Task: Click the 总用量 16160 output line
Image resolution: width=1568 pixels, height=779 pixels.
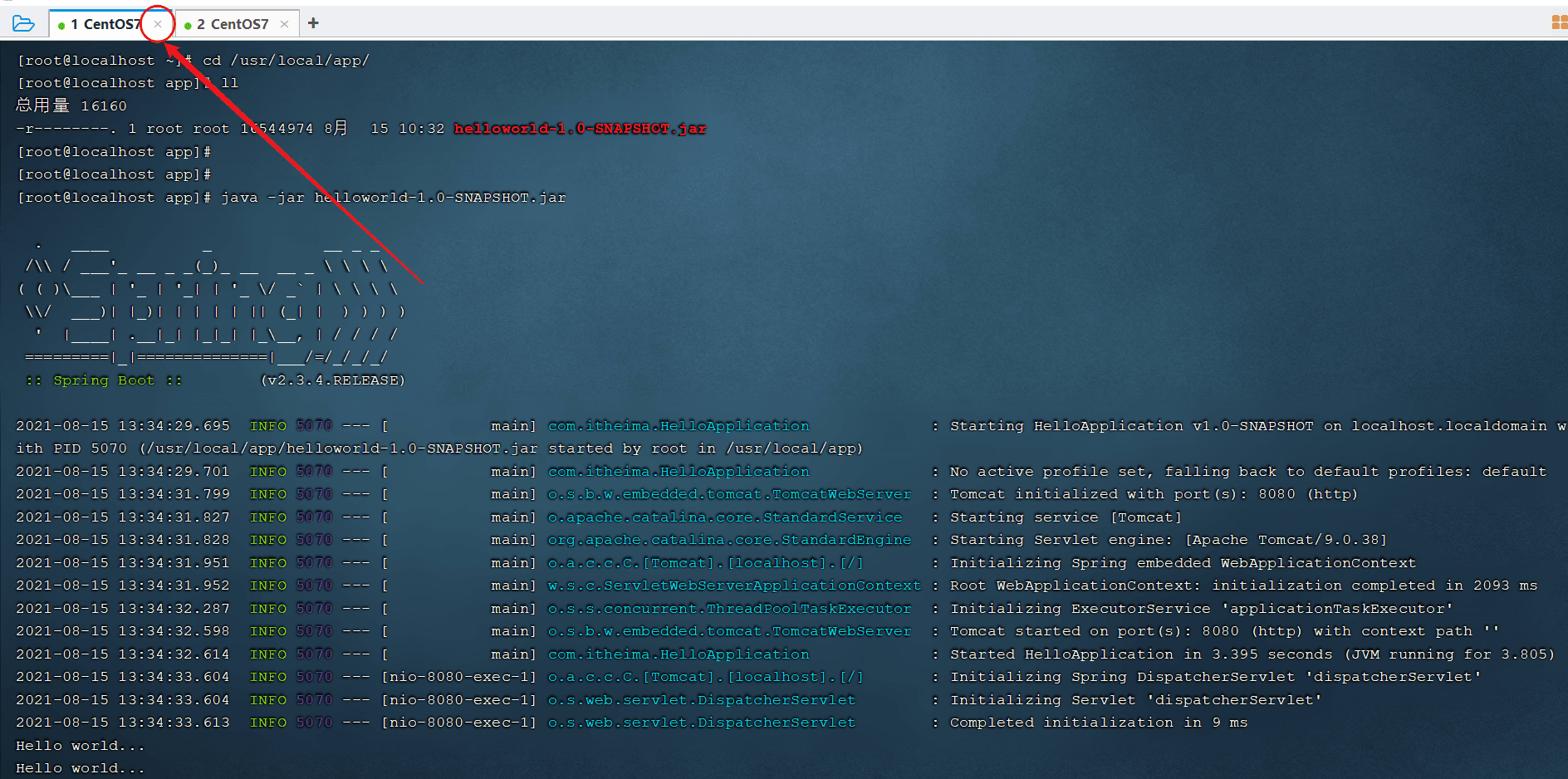Action: pos(71,105)
